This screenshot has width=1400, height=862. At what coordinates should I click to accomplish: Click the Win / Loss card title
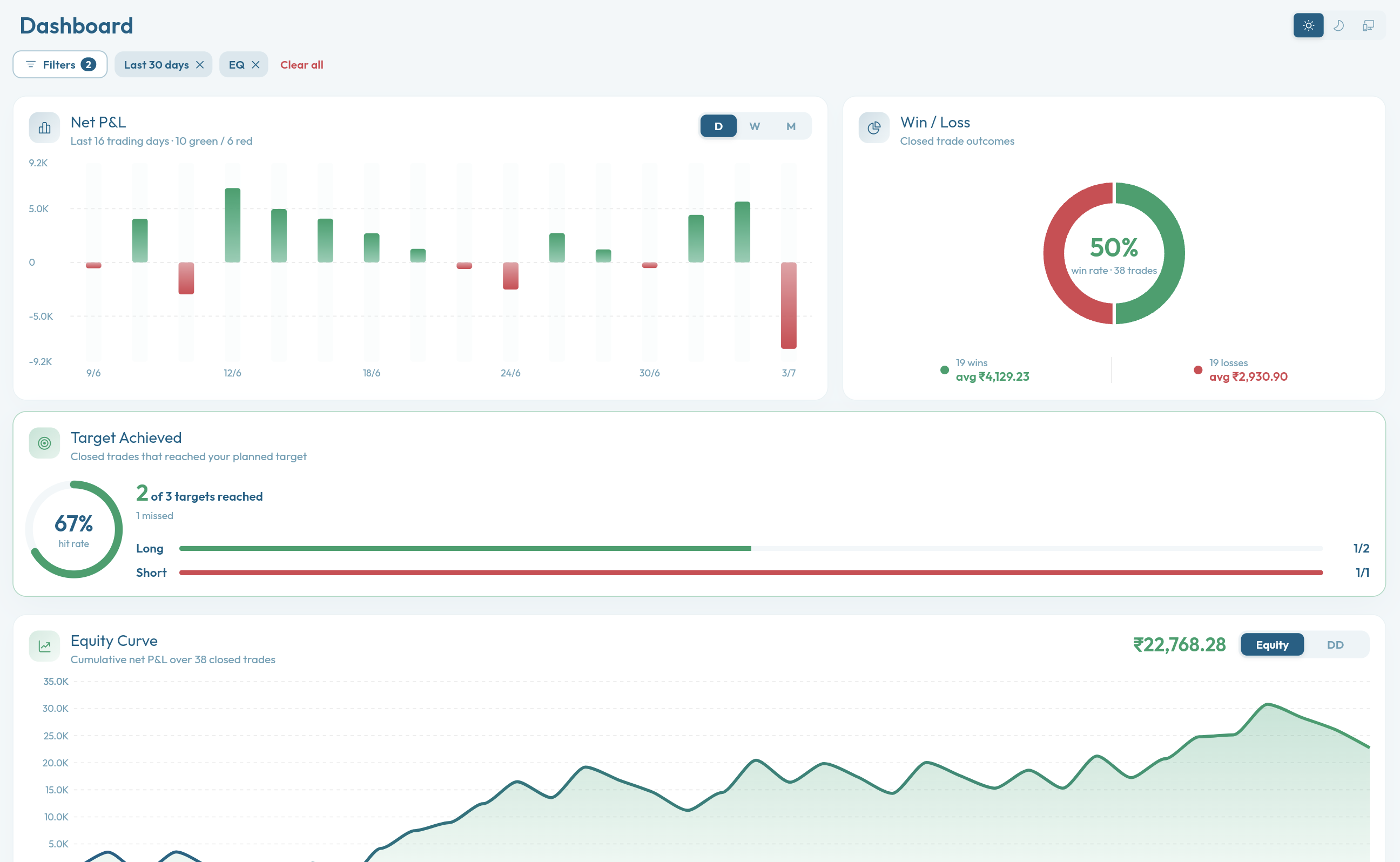pos(935,123)
